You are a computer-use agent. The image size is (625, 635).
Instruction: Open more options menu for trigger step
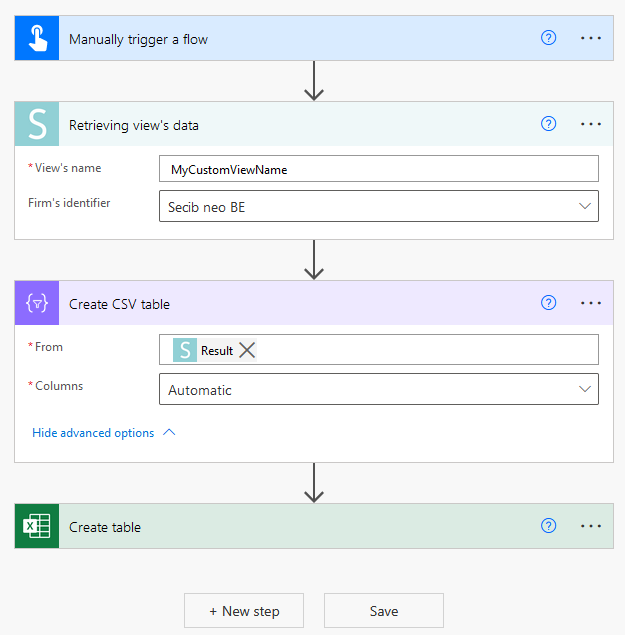(x=591, y=38)
